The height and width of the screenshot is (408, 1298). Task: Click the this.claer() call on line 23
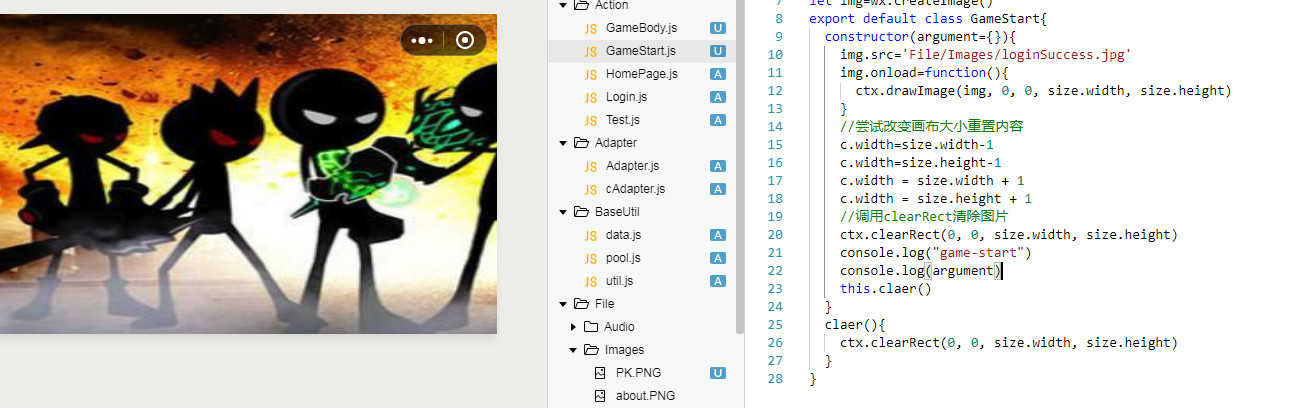click(886, 289)
